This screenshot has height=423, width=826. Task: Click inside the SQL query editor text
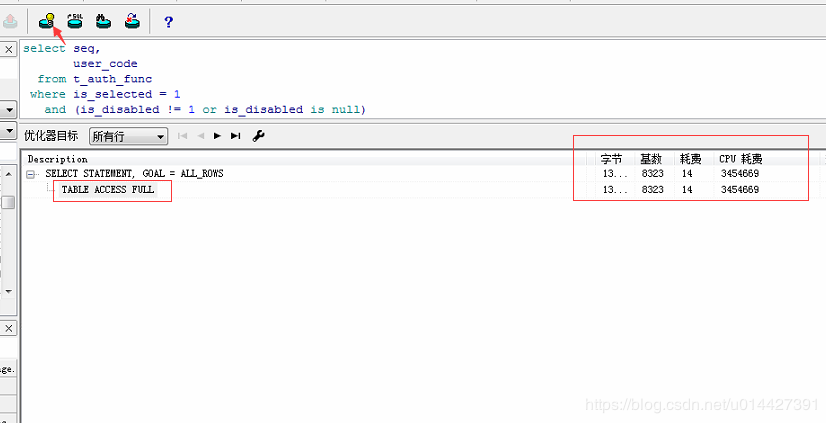(421, 79)
